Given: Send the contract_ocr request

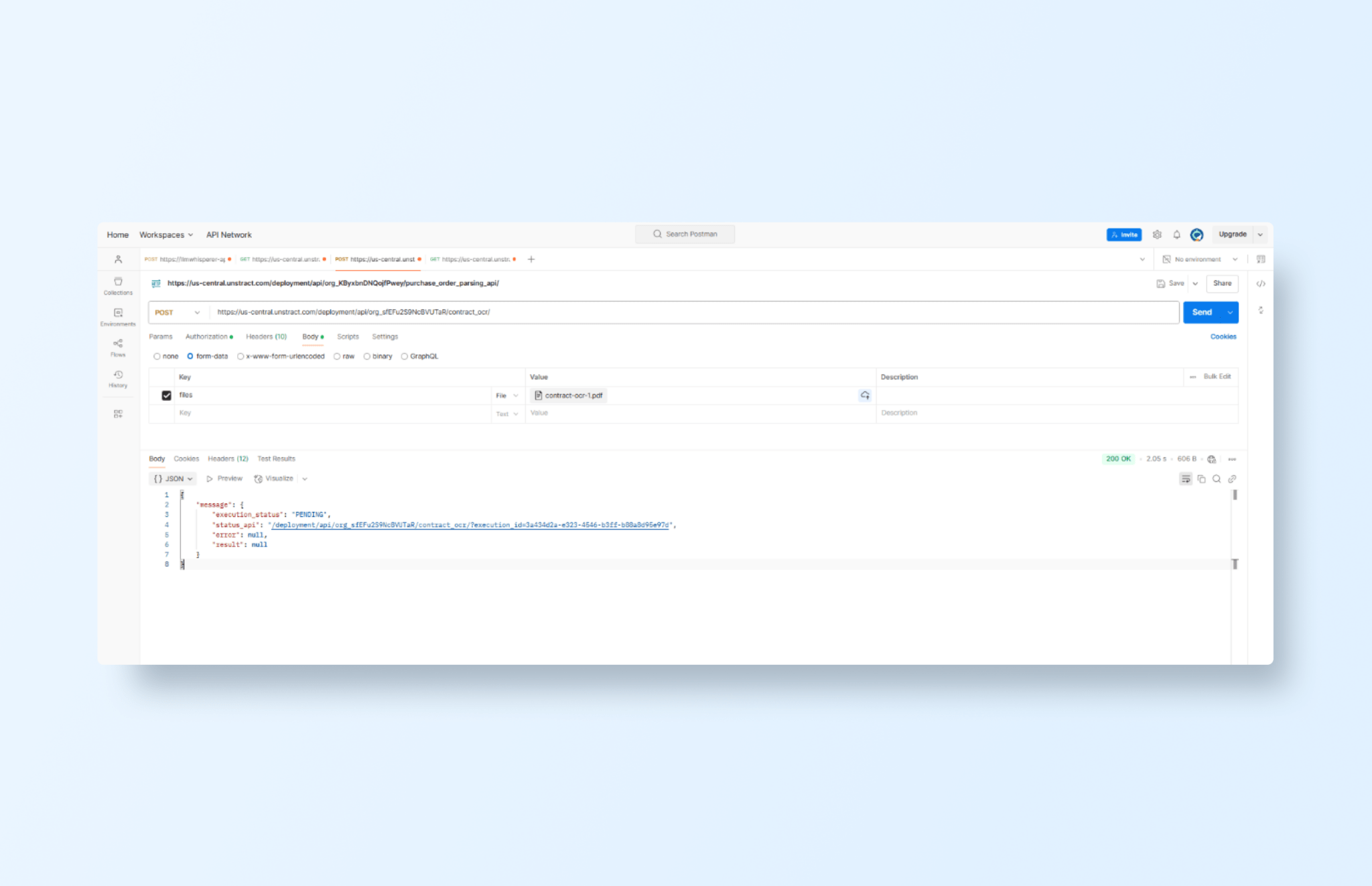Looking at the screenshot, I should point(1203,312).
